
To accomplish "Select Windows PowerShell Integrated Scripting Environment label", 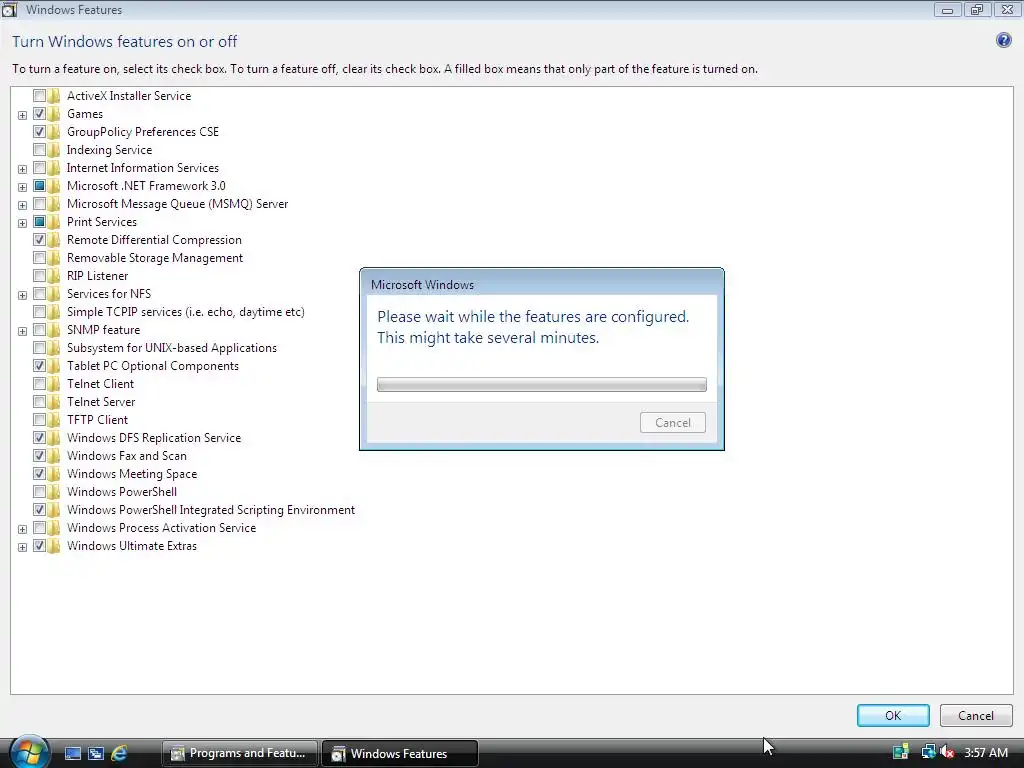I will coord(211,510).
